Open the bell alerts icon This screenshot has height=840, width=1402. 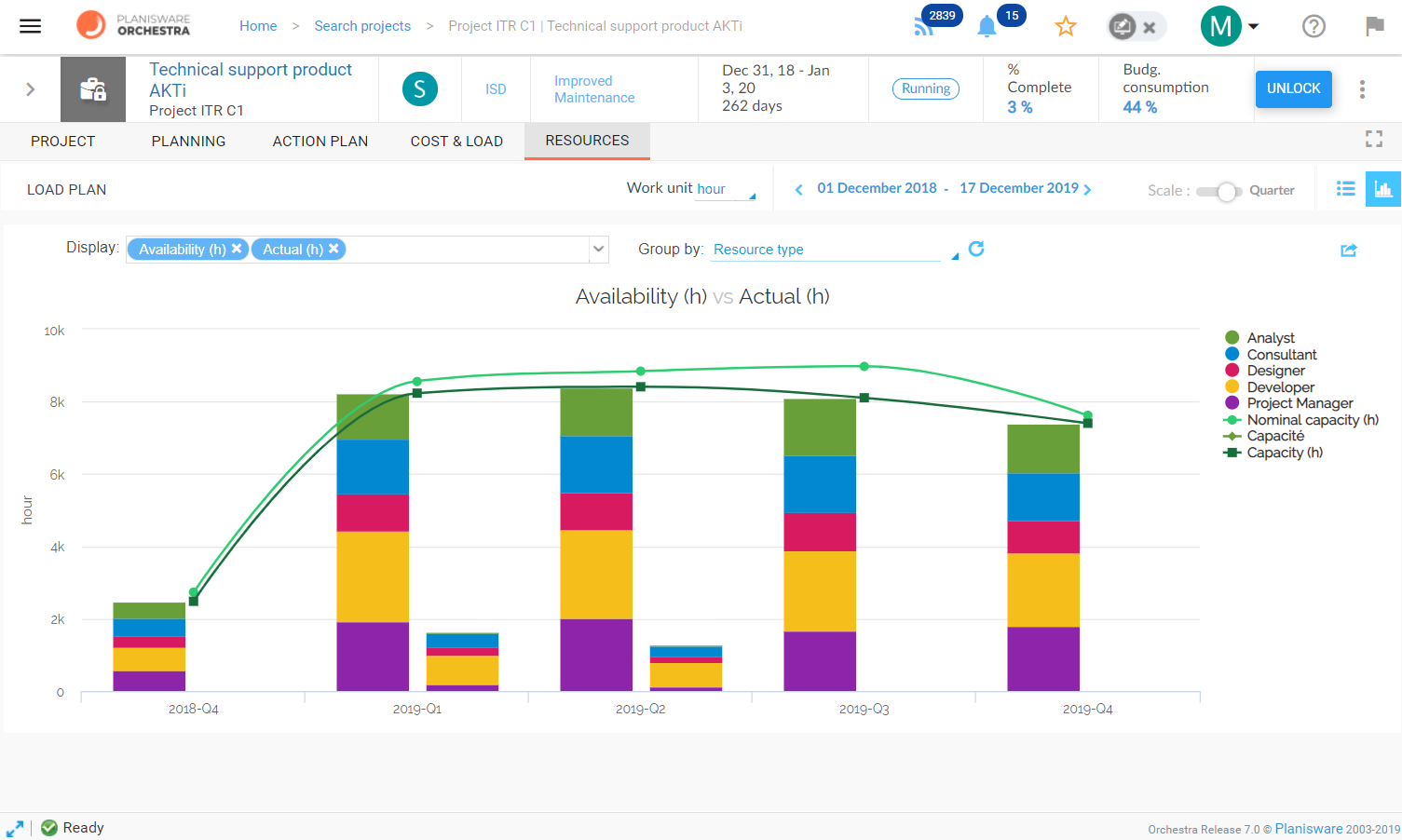coord(987,27)
